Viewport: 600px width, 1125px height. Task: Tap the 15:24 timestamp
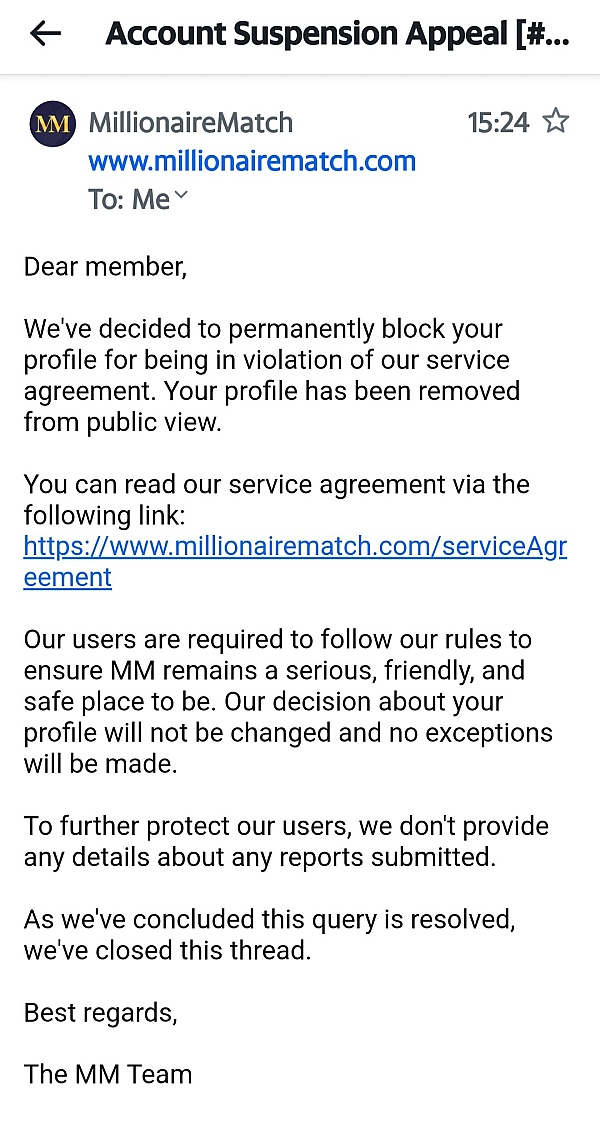(499, 123)
